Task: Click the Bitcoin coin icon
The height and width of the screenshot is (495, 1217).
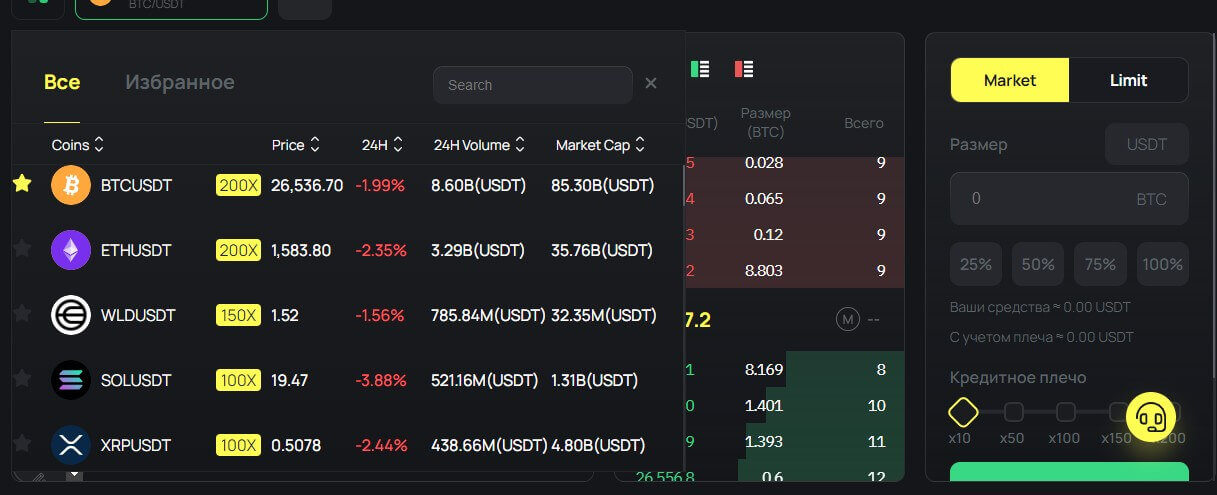Action: [71, 186]
